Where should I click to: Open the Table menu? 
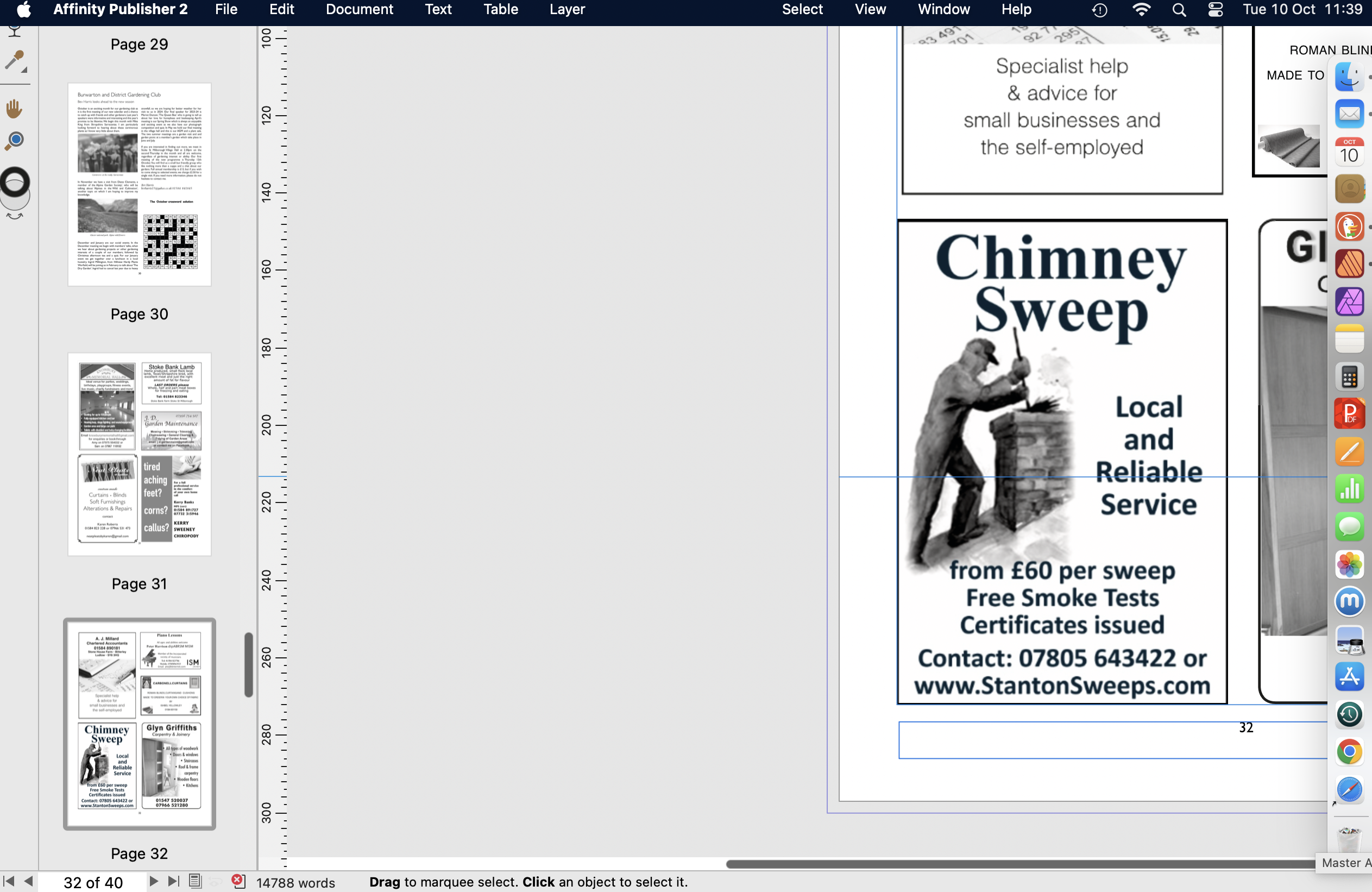500,9
